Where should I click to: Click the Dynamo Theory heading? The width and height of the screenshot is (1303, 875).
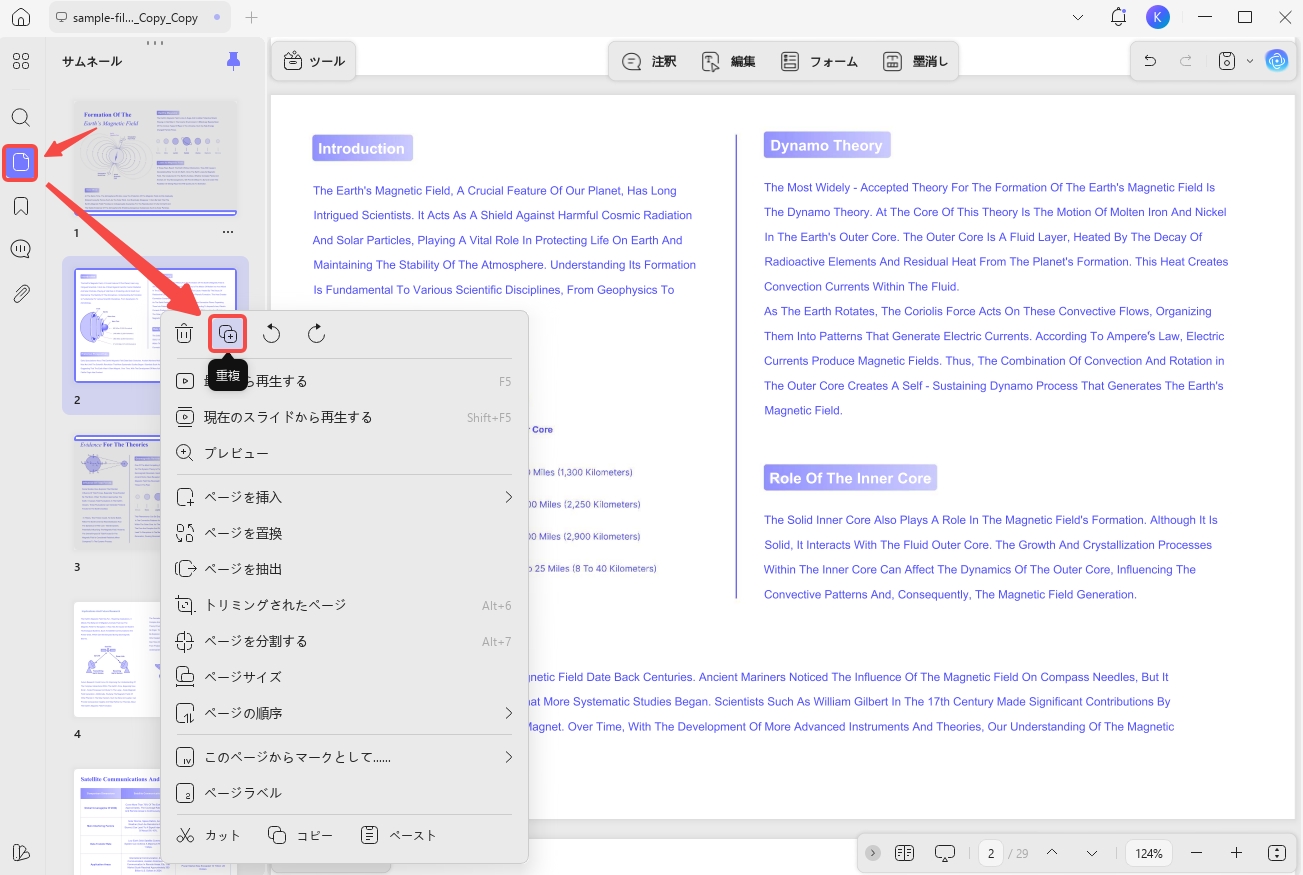pos(827,145)
